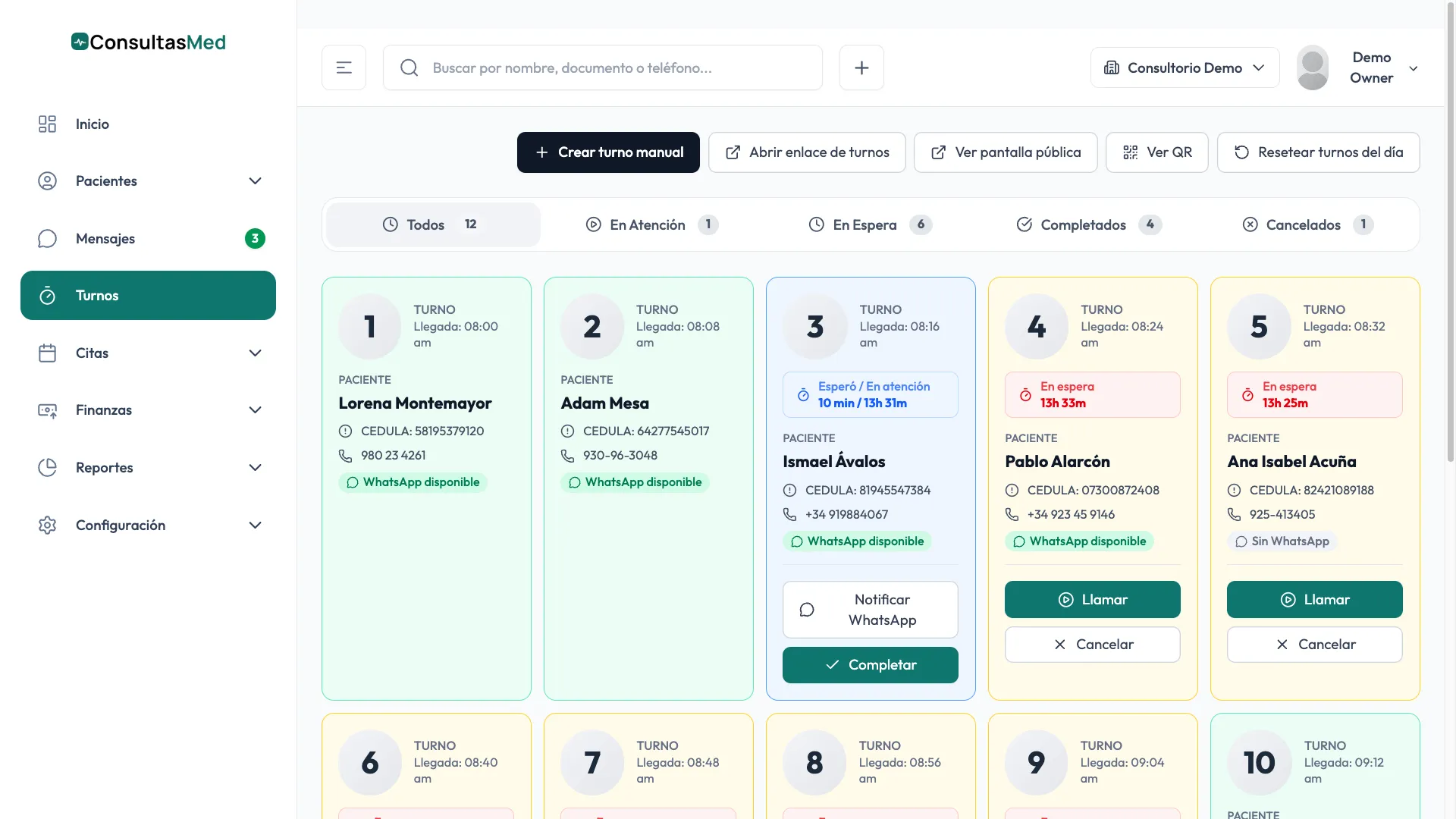The width and height of the screenshot is (1456, 819).
Task: Click the timer icon in turno 3 status box
Action: click(x=803, y=394)
